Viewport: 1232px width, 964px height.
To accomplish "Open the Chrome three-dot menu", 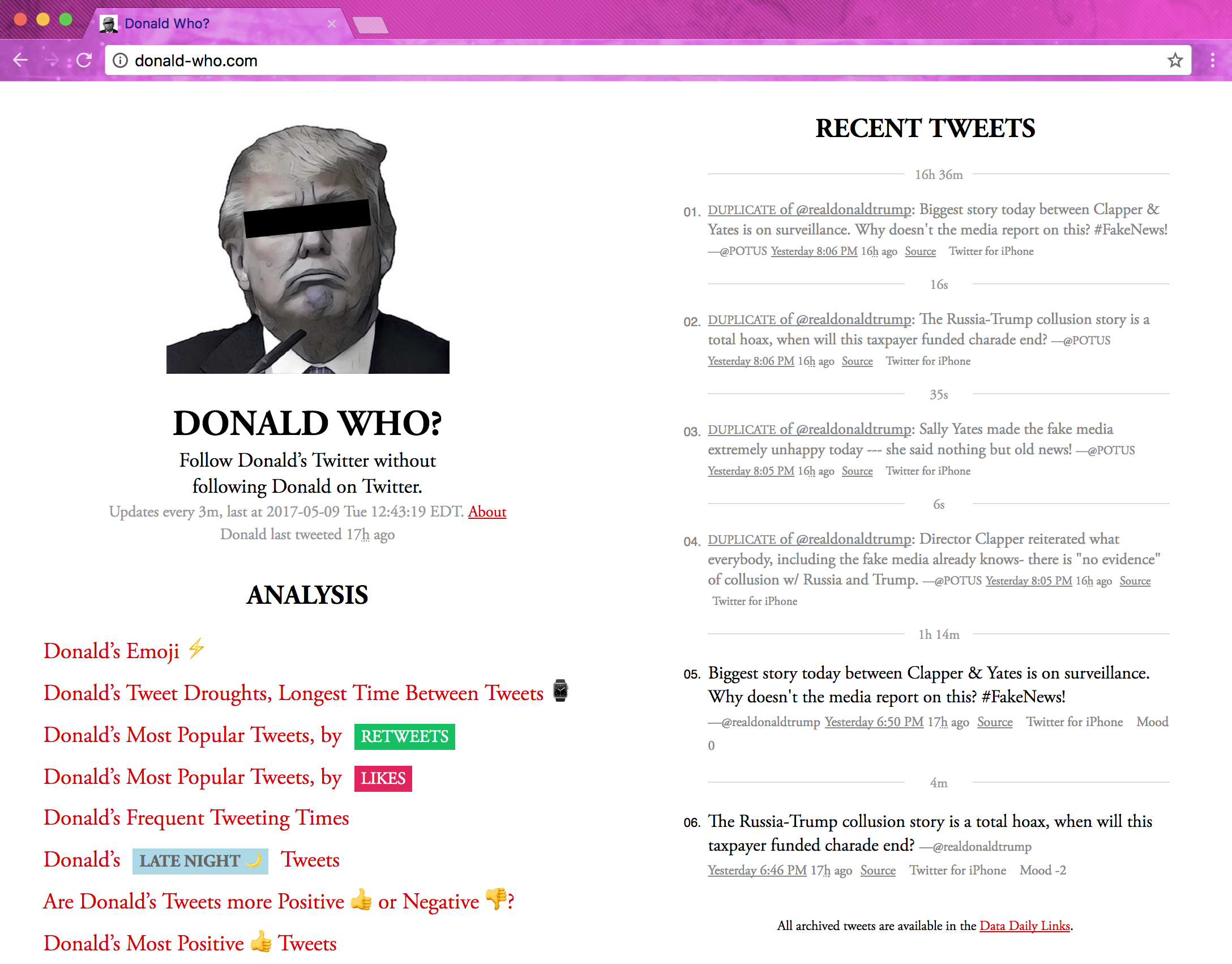I will tap(1212, 59).
